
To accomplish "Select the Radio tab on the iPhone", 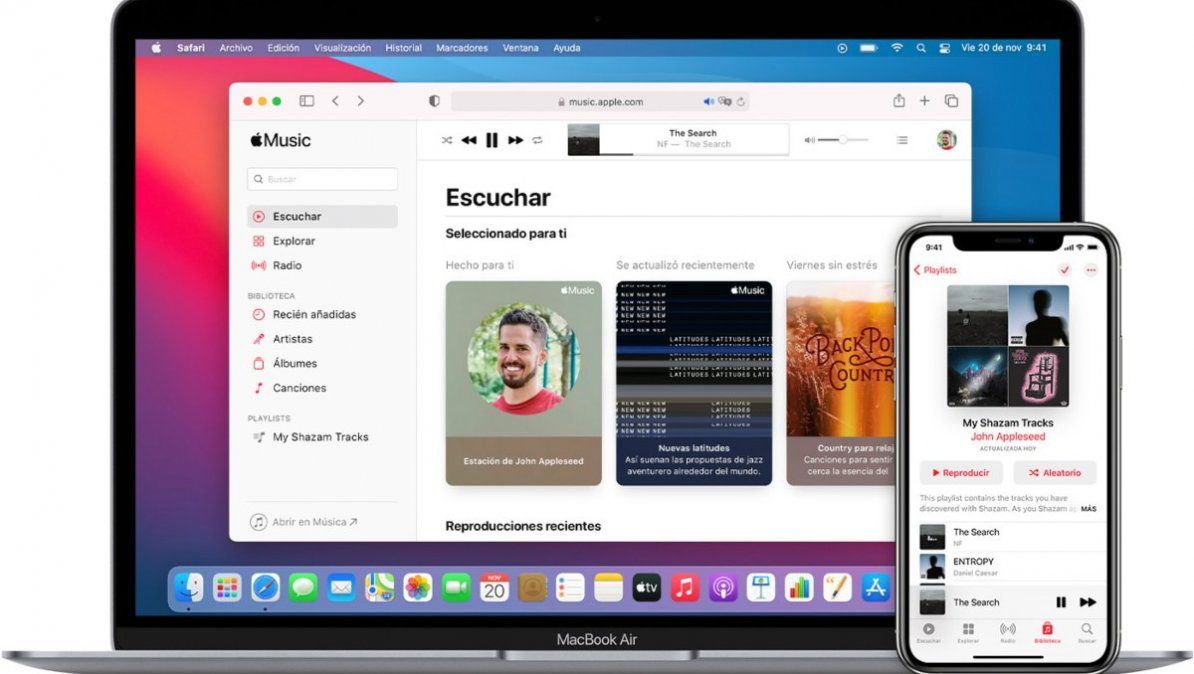I will (1006, 630).
